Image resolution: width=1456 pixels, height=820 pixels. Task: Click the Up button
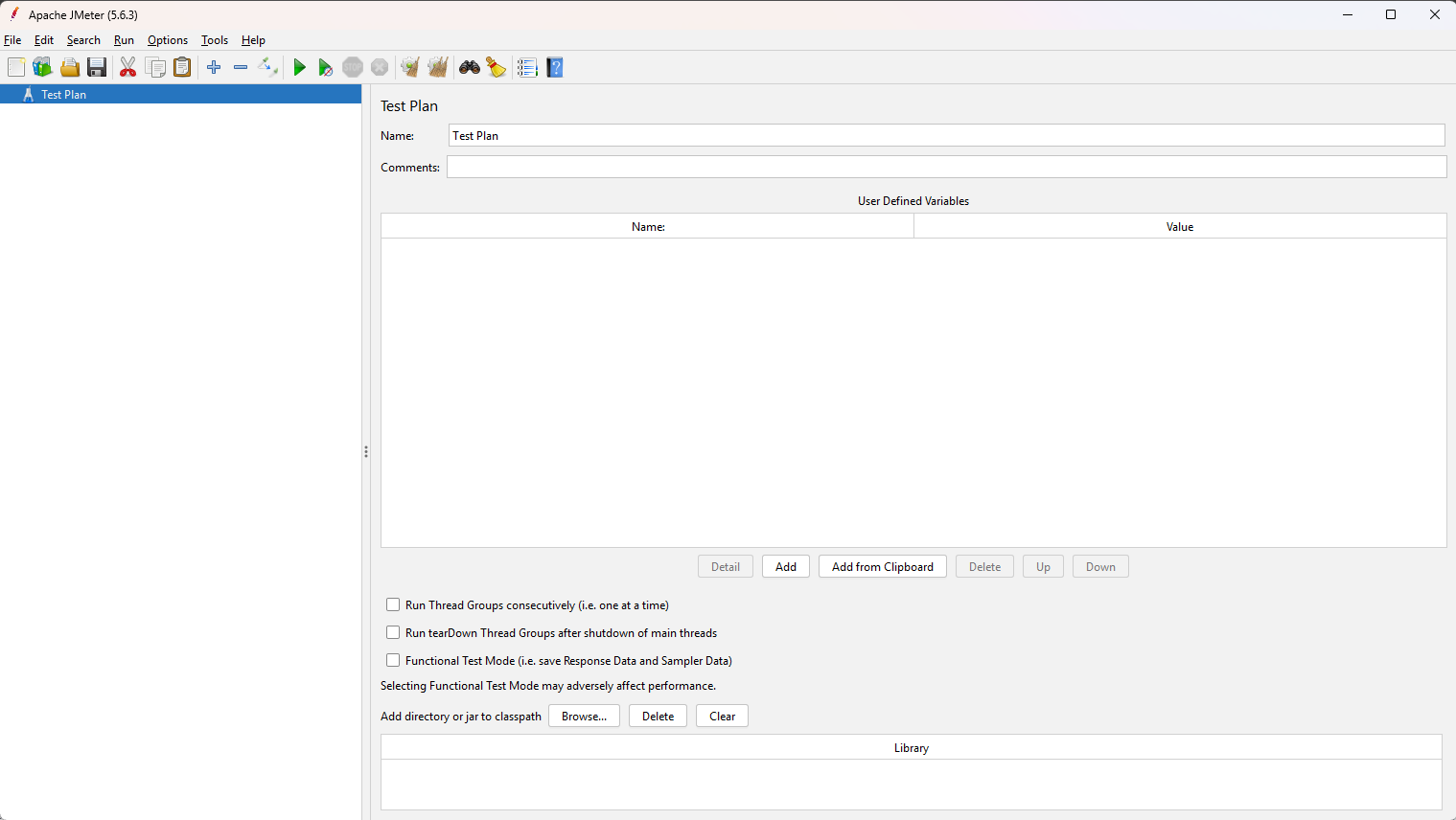[1043, 566]
